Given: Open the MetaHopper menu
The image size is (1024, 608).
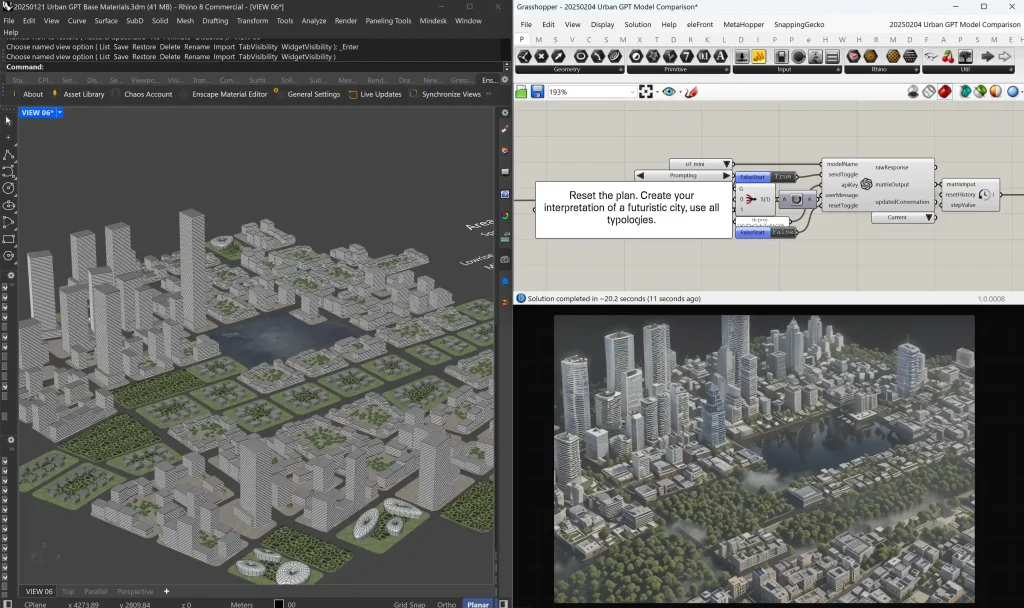Looking at the screenshot, I should 743,24.
